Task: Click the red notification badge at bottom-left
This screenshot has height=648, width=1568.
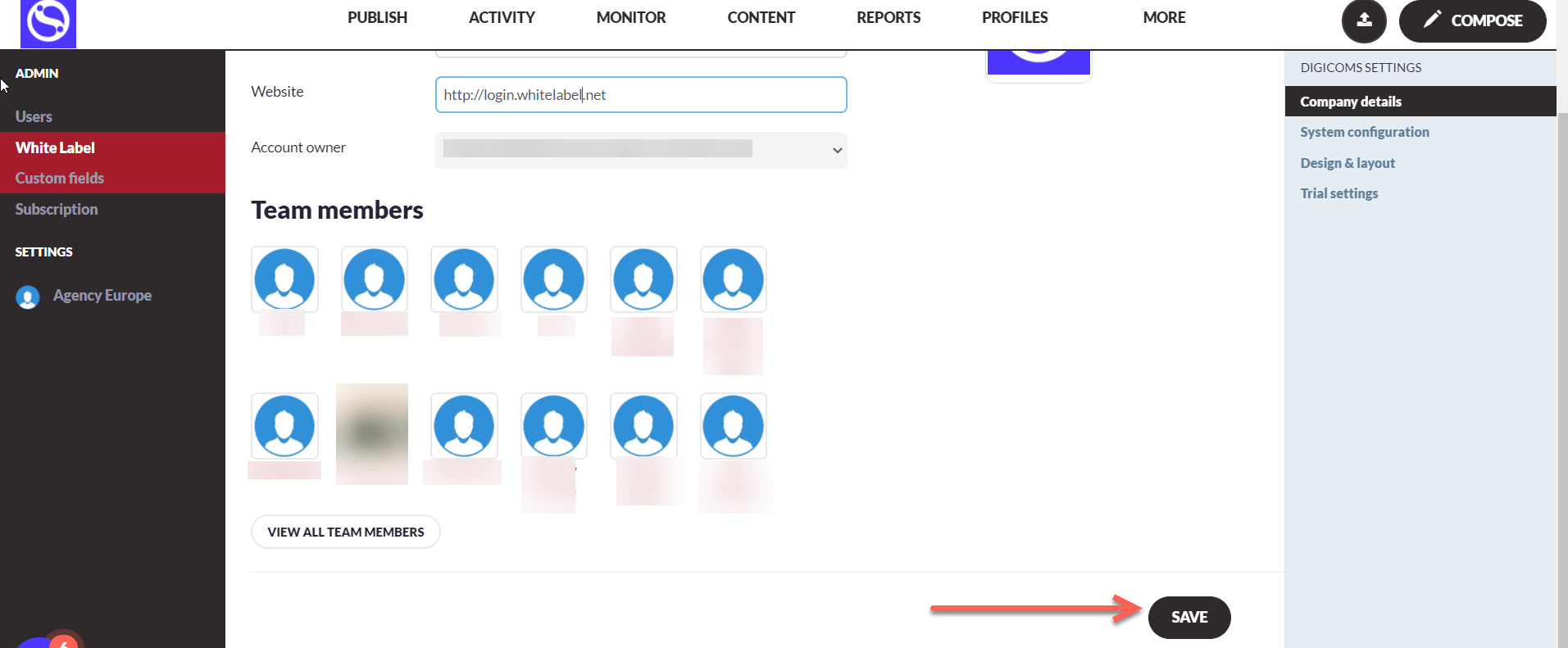Action: click(63, 641)
